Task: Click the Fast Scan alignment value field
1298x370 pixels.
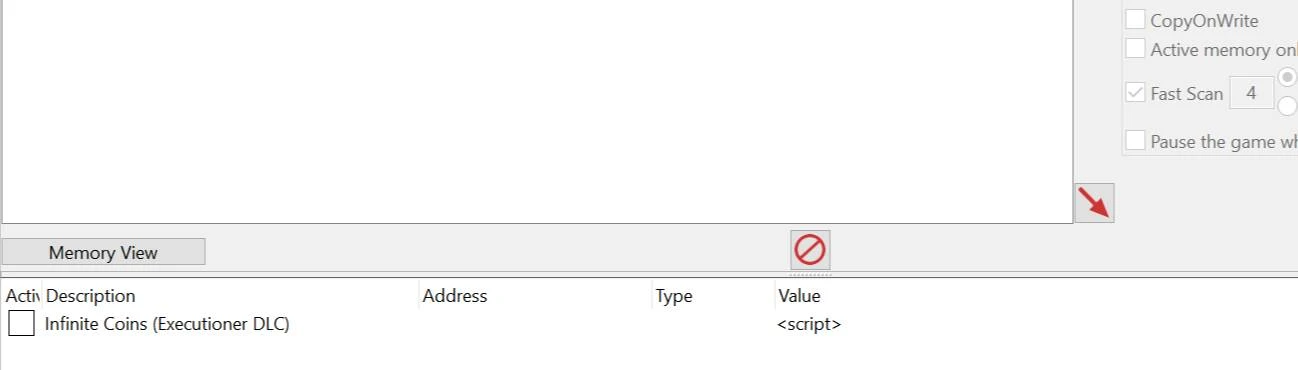Action: pos(1252,93)
